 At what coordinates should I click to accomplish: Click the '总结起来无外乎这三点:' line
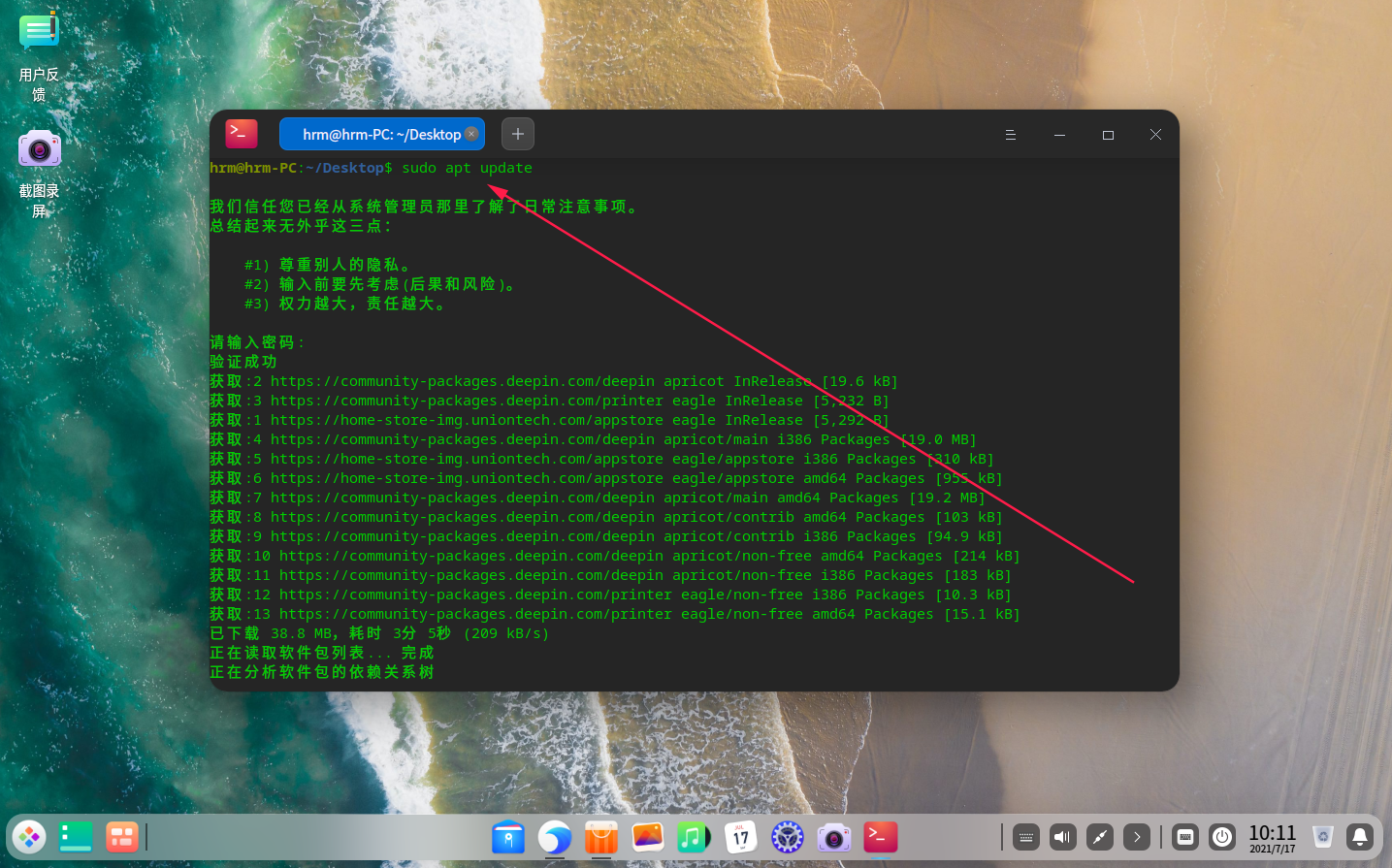pyautogui.click(x=301, y=226)
